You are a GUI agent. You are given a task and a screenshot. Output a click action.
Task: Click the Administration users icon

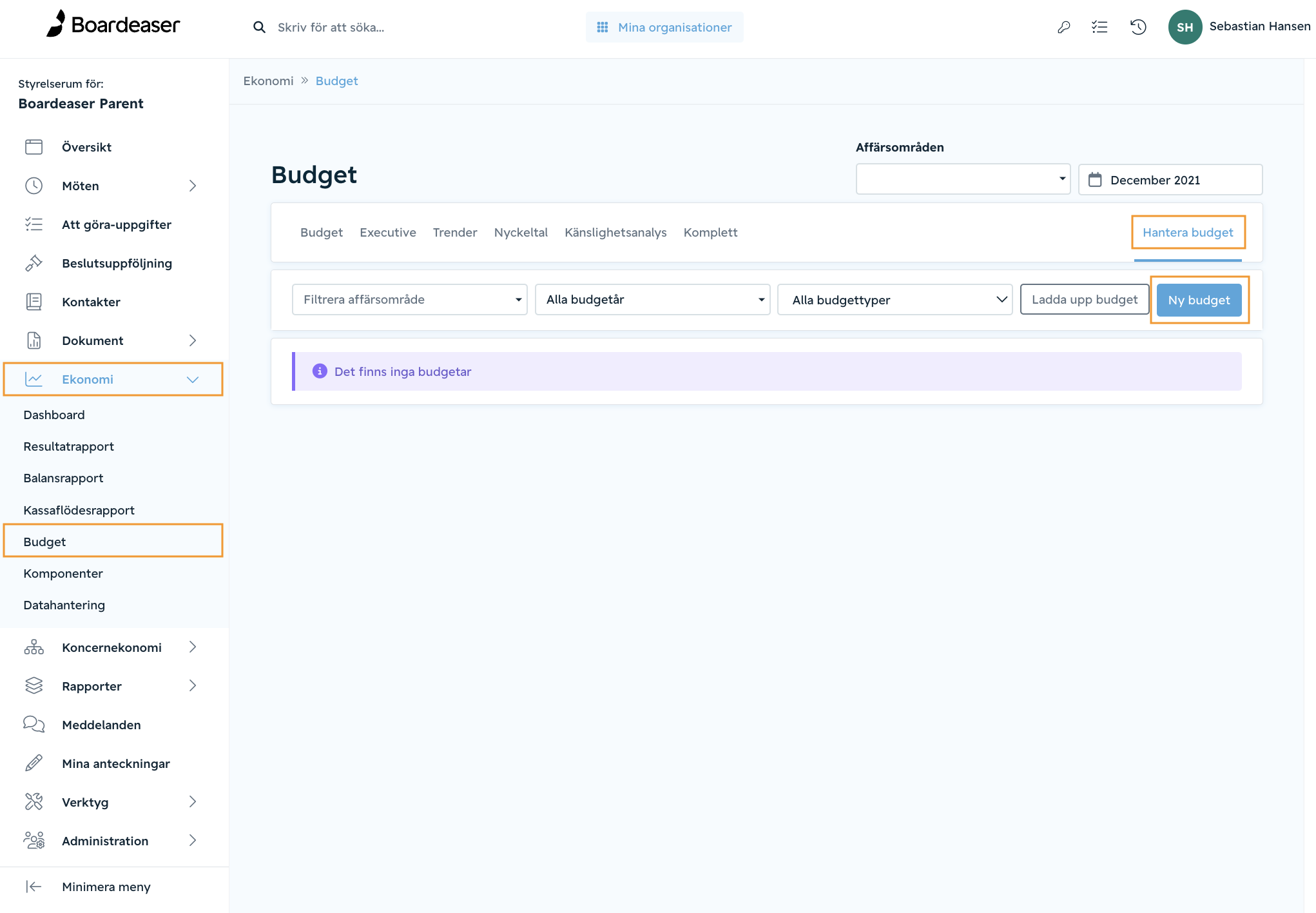point(34,841)
